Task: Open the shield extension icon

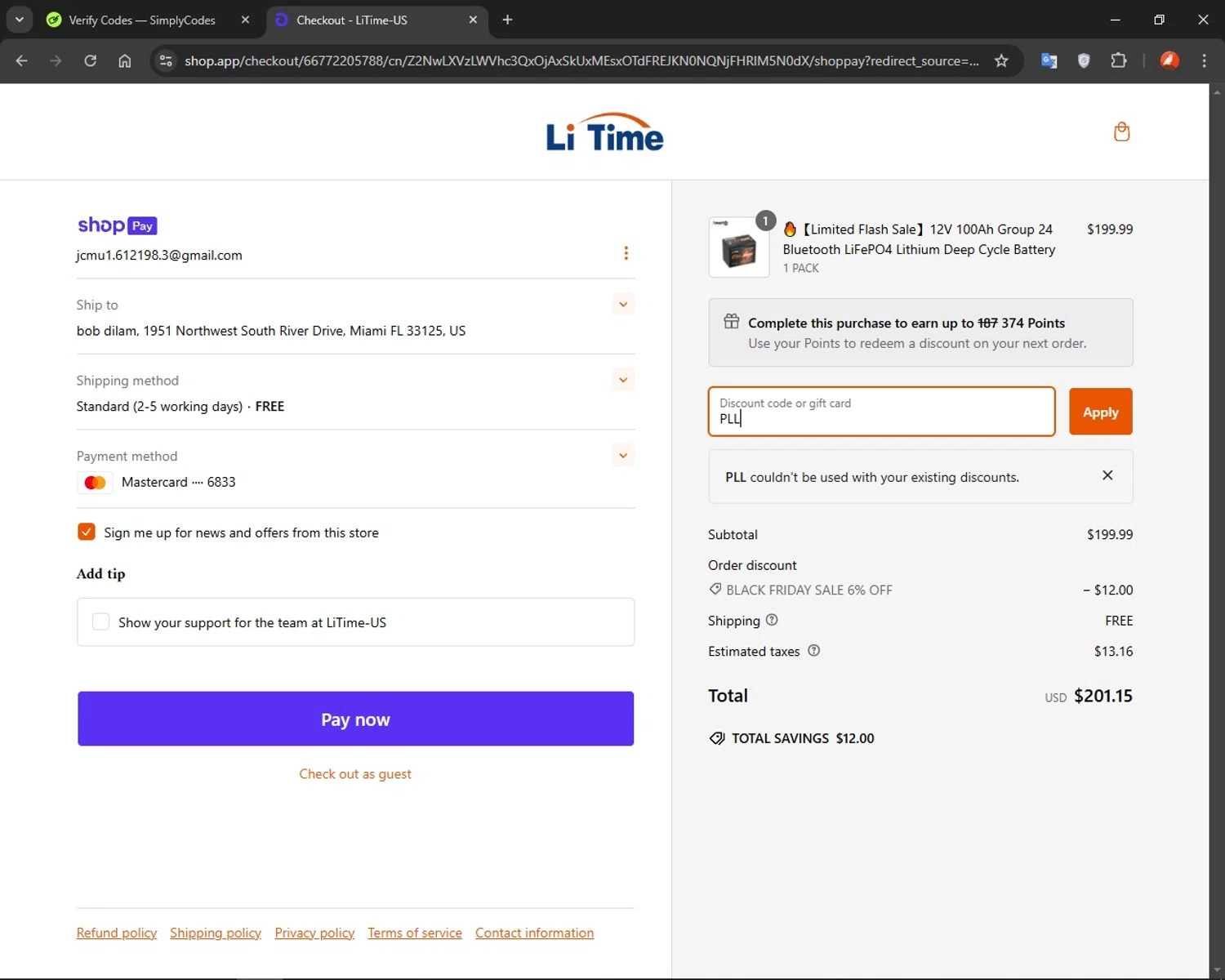Action: (x=1084, y=60)
